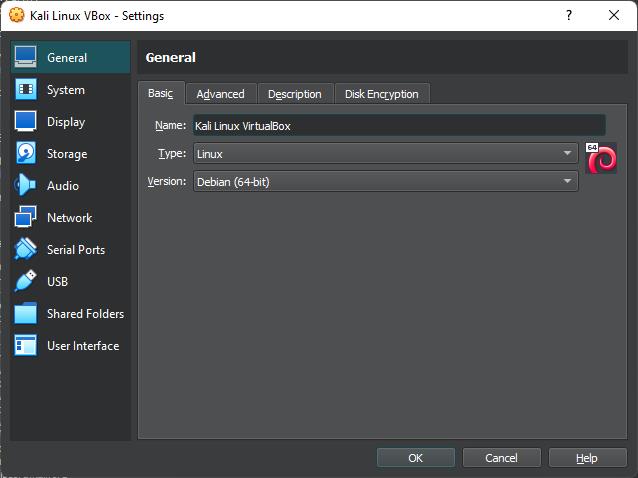Click the General monitor icon in sidebar

(26, 57)
